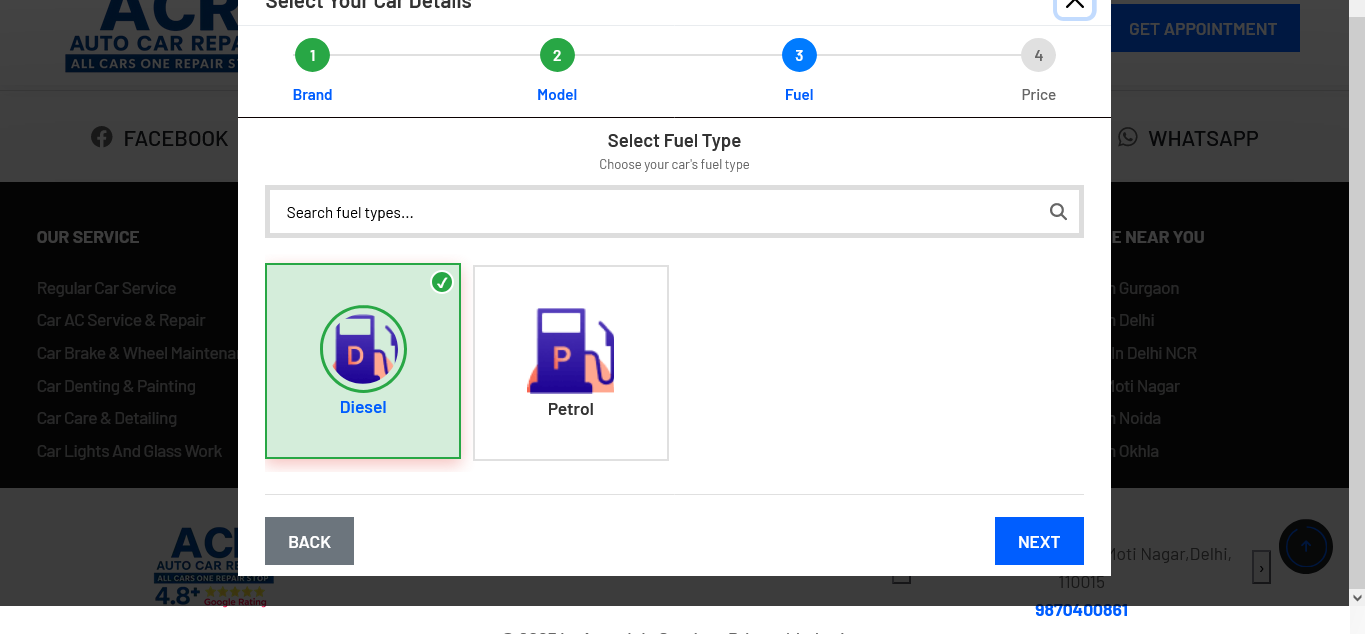Open the Facebook social link

pos(160,138)
